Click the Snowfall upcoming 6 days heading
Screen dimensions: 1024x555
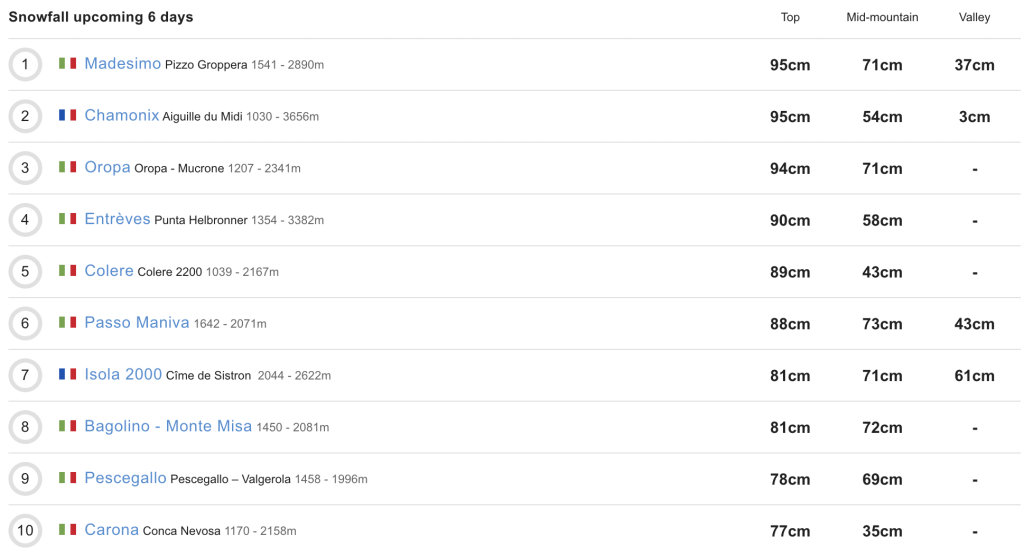101,17
